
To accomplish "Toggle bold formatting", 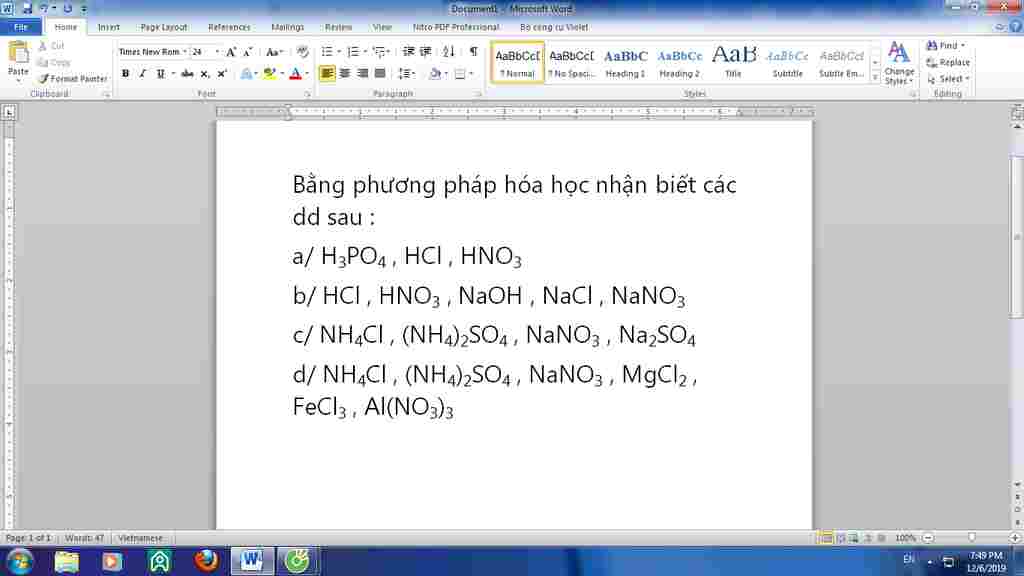I will click(x=125, y=73).
